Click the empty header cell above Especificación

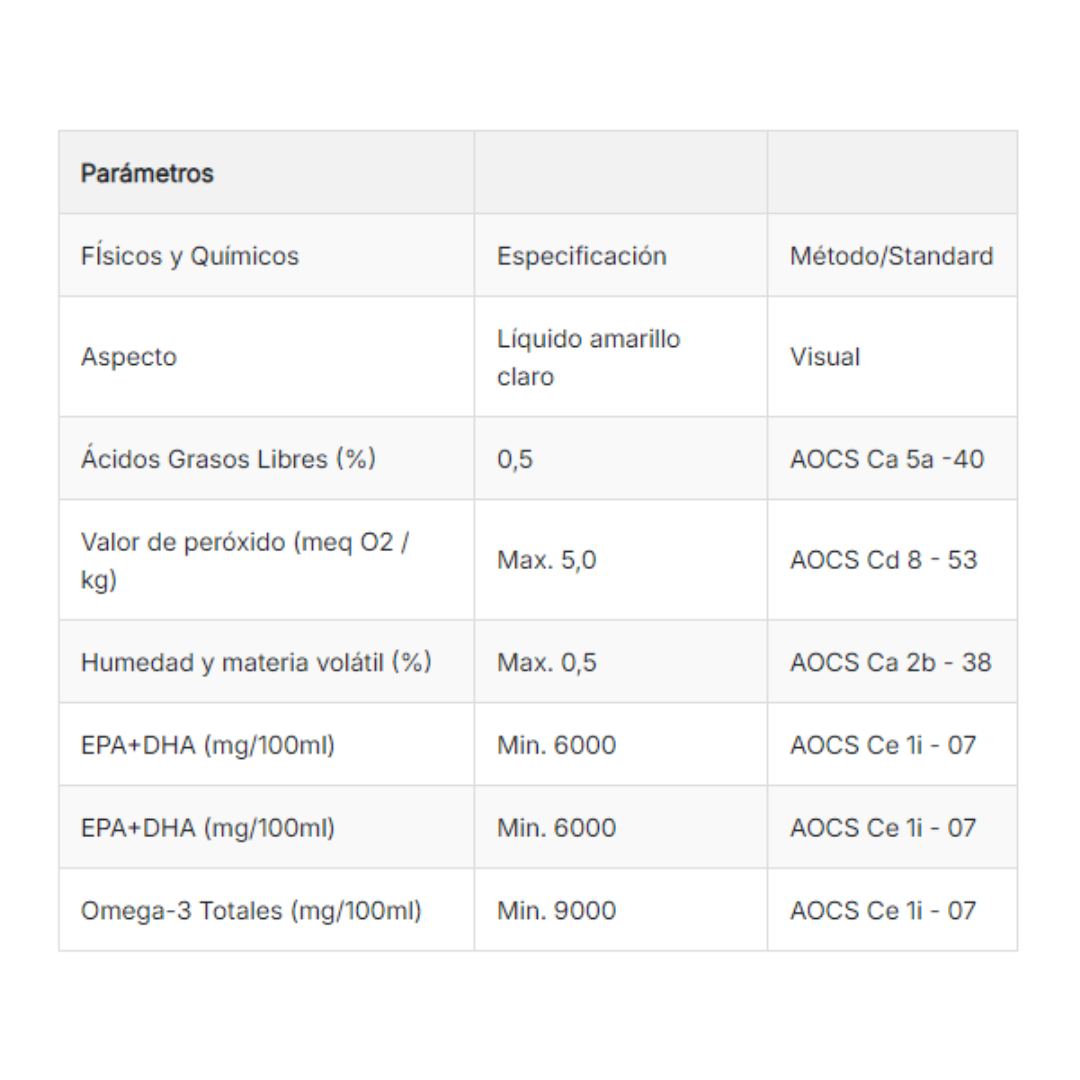tap(620, 173)
